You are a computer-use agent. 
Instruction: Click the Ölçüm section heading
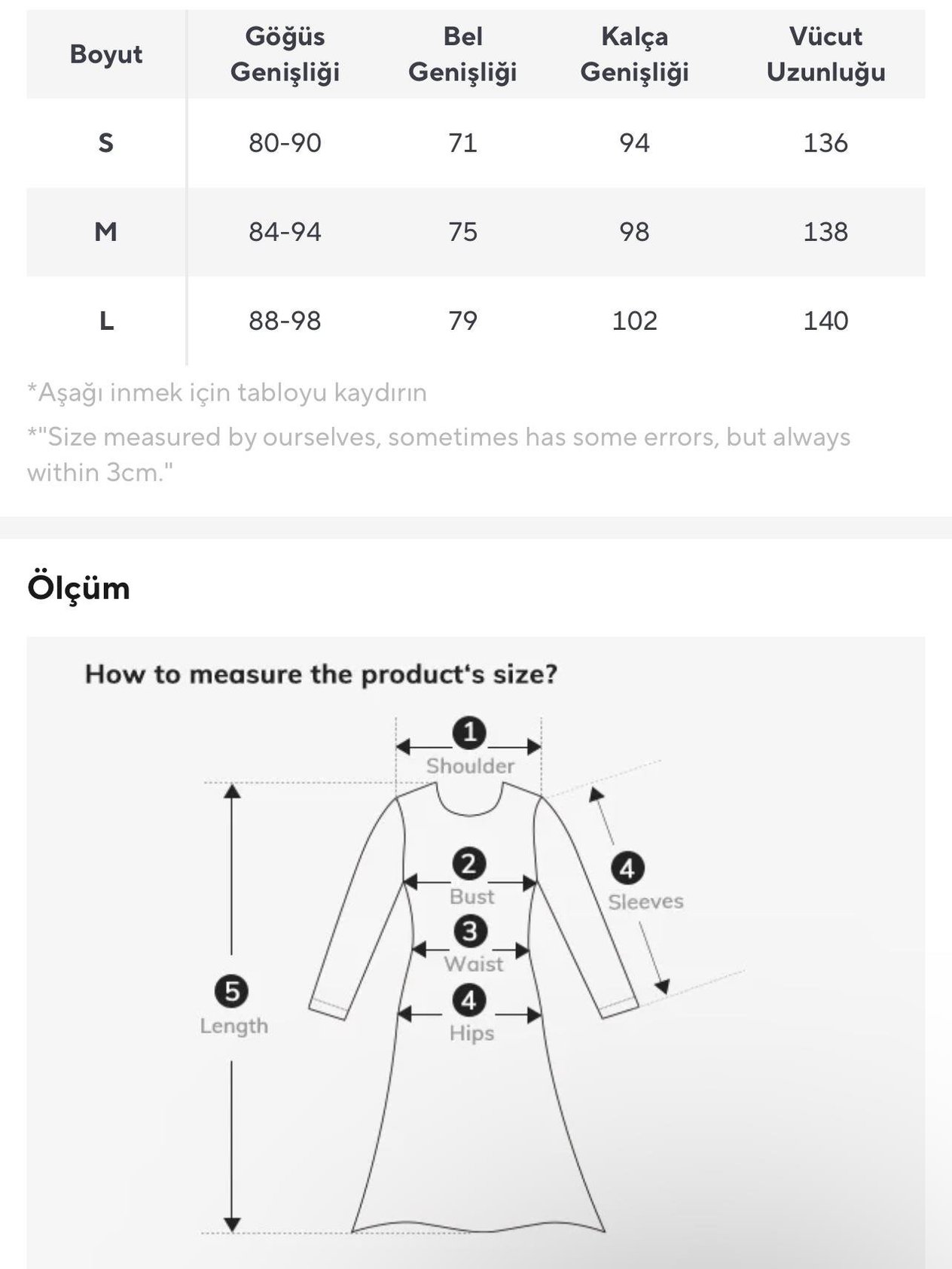[78, 587]
